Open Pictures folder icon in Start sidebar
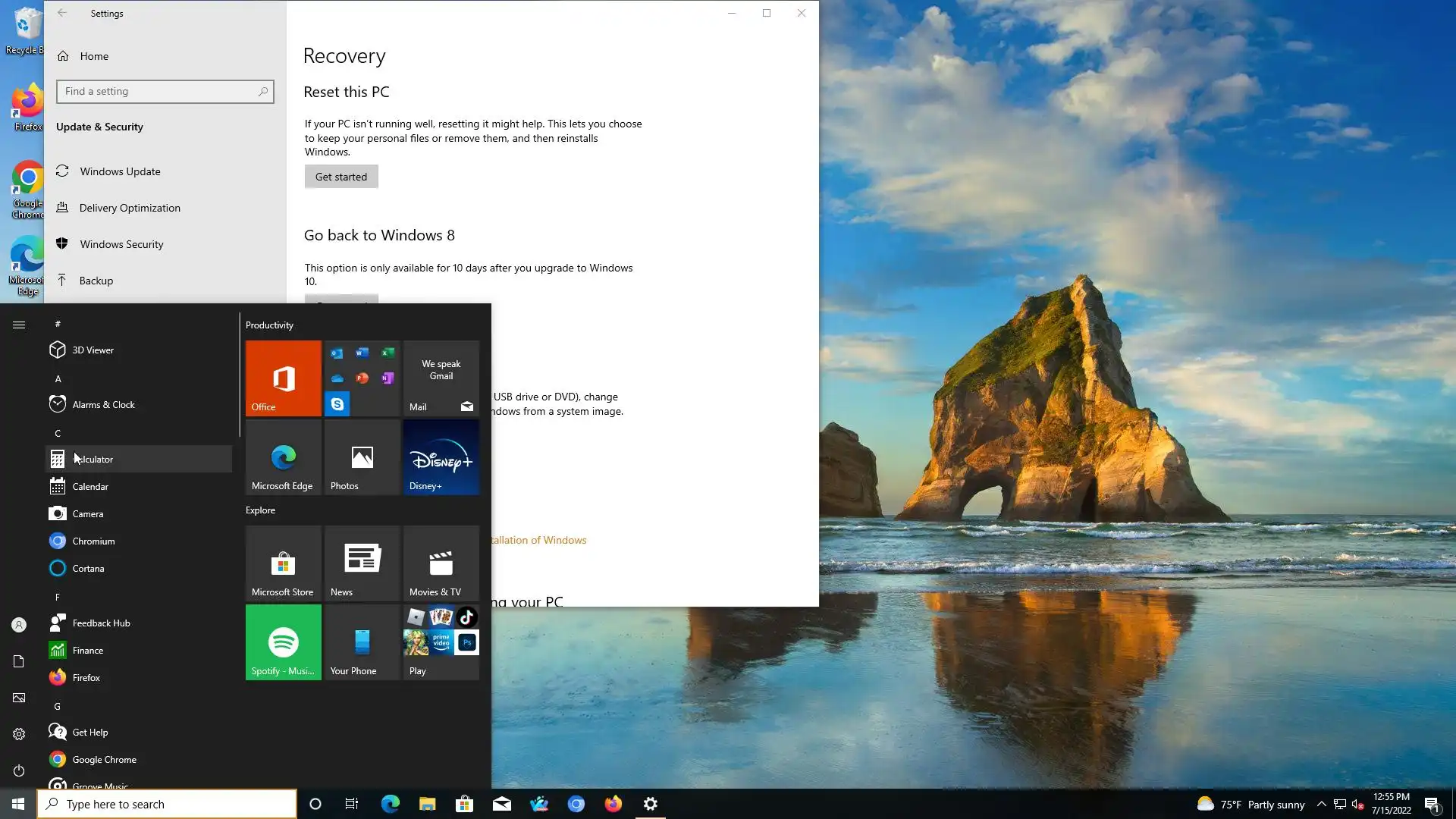 [19, 698]
